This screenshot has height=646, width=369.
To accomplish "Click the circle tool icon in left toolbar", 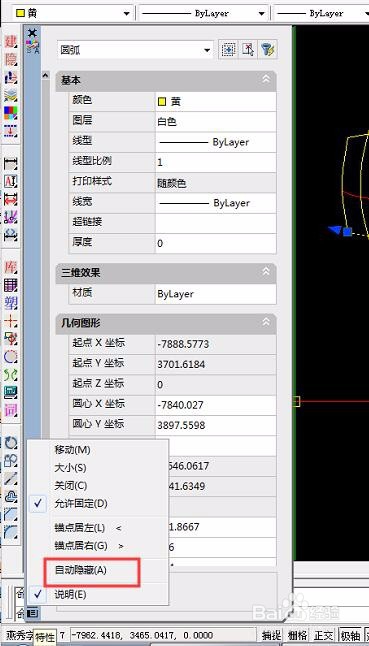I will [11, 357].
